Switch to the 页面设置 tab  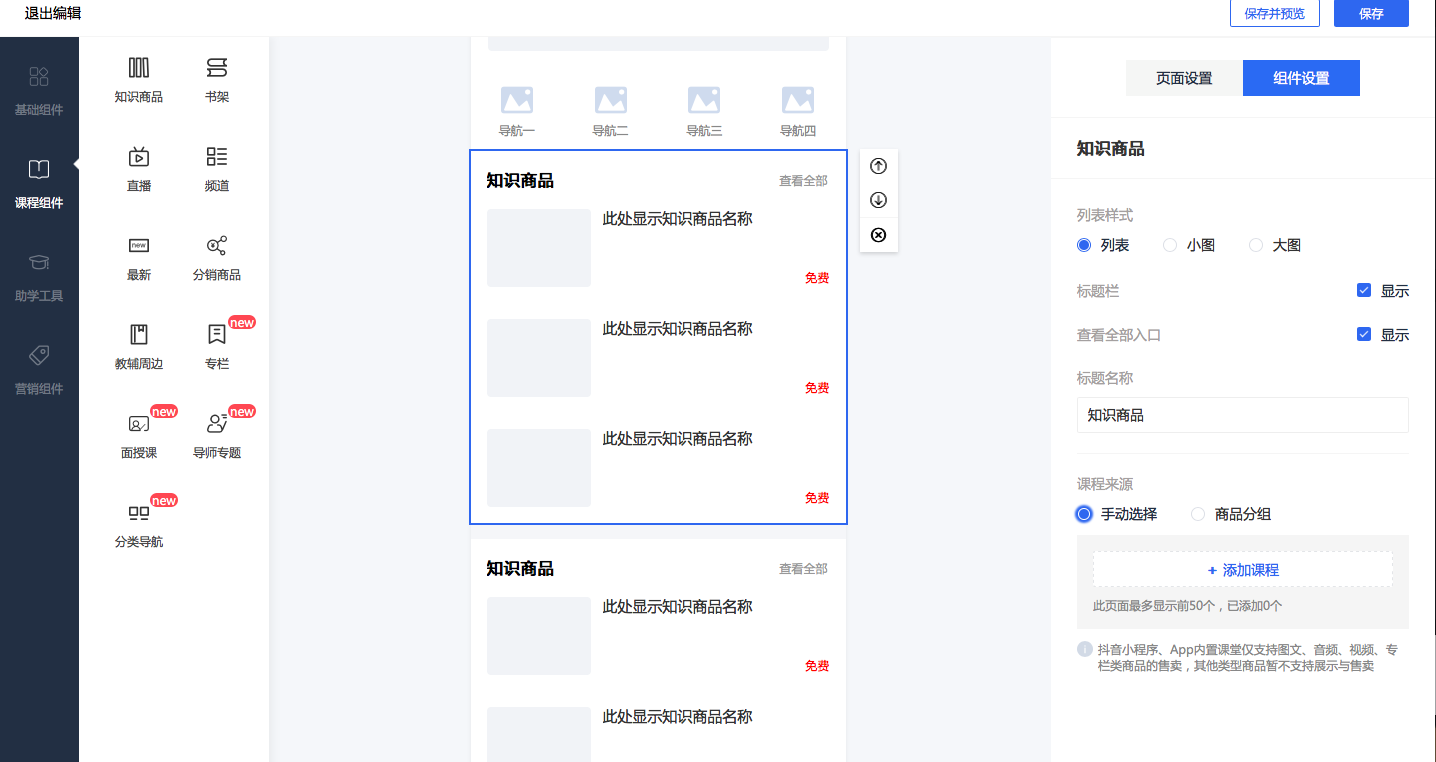[1184, 78]
